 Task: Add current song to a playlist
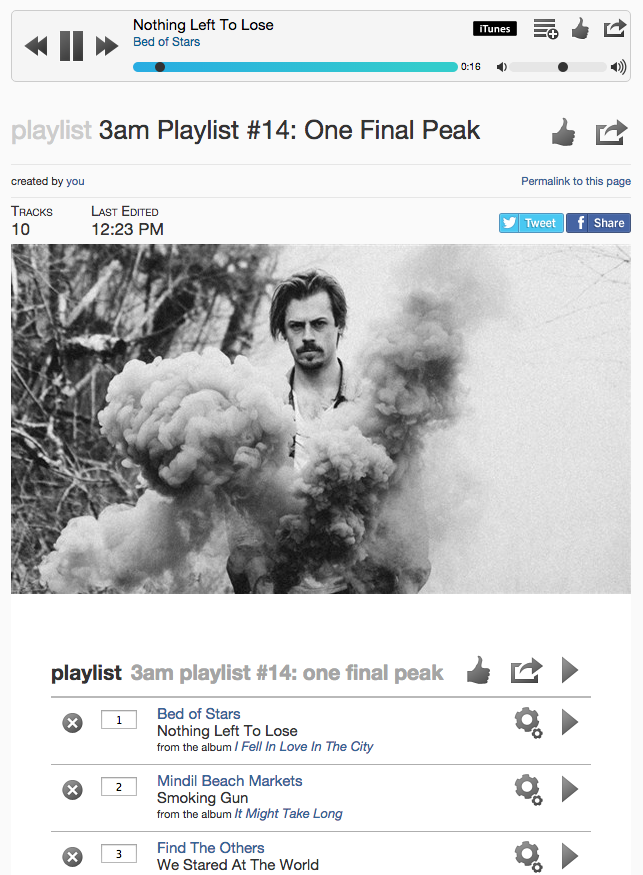tap(545, 28)
